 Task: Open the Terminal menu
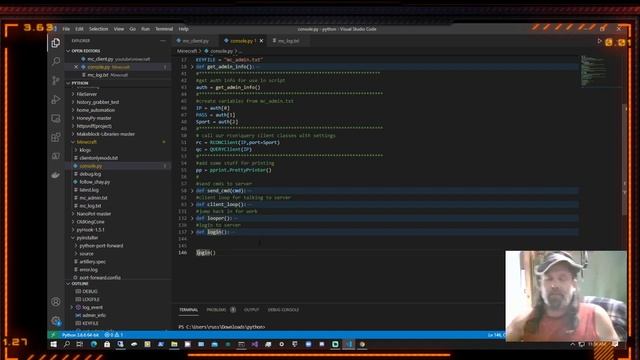(x=164, y=29)
